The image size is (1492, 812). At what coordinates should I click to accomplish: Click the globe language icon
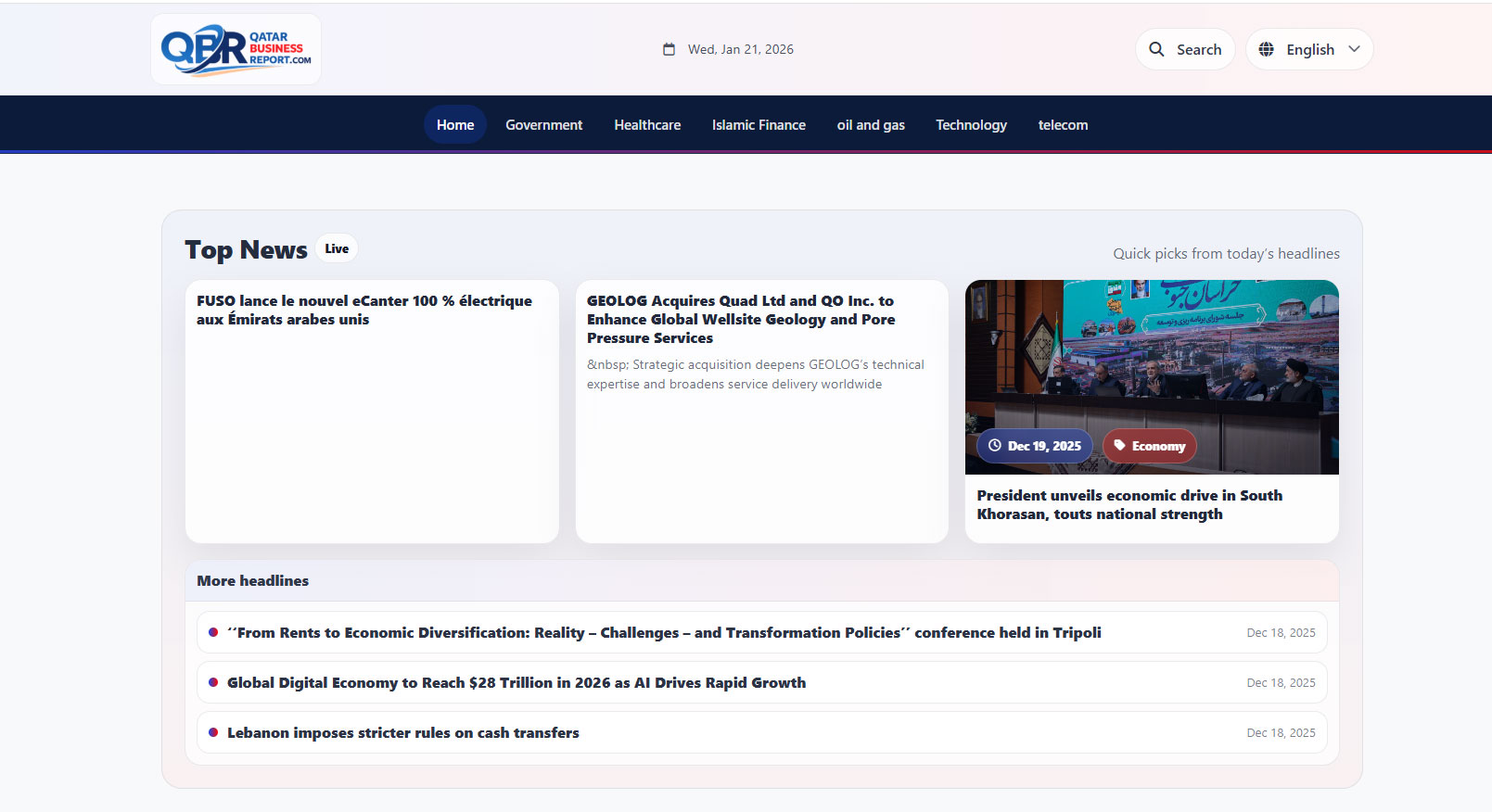coord(1266,49)
